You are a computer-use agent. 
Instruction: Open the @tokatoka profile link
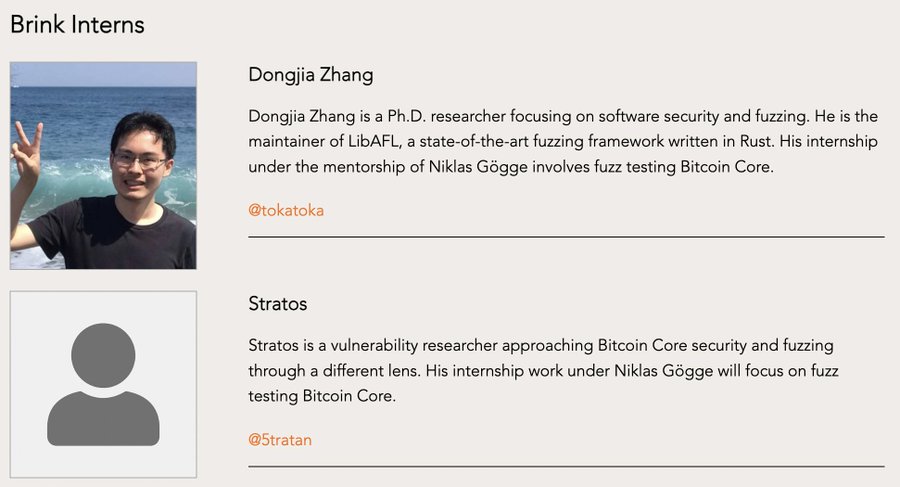(x=286, y=211)
